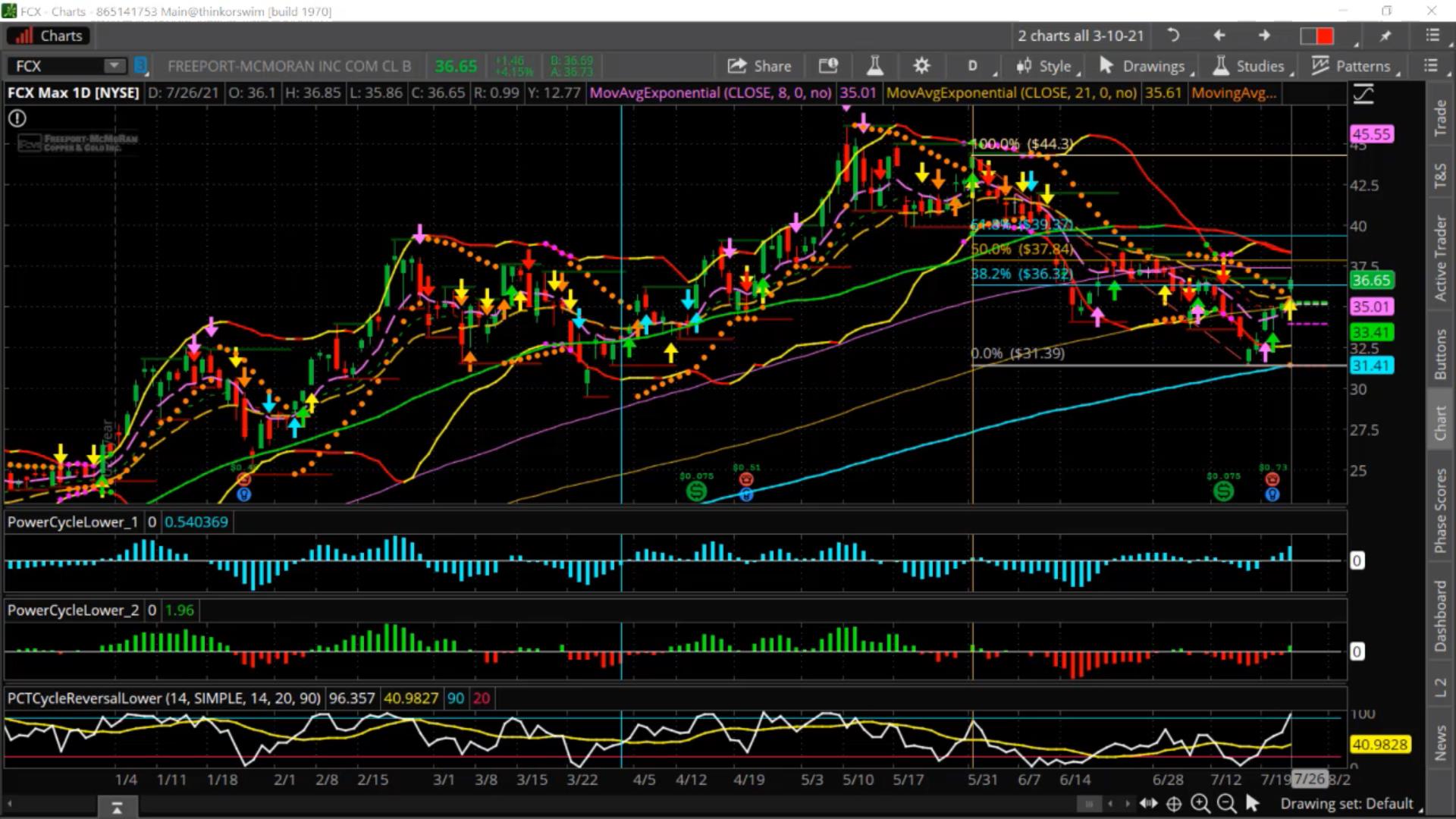
Task: Click the next right arrow icon
Action: [1264, 36]
